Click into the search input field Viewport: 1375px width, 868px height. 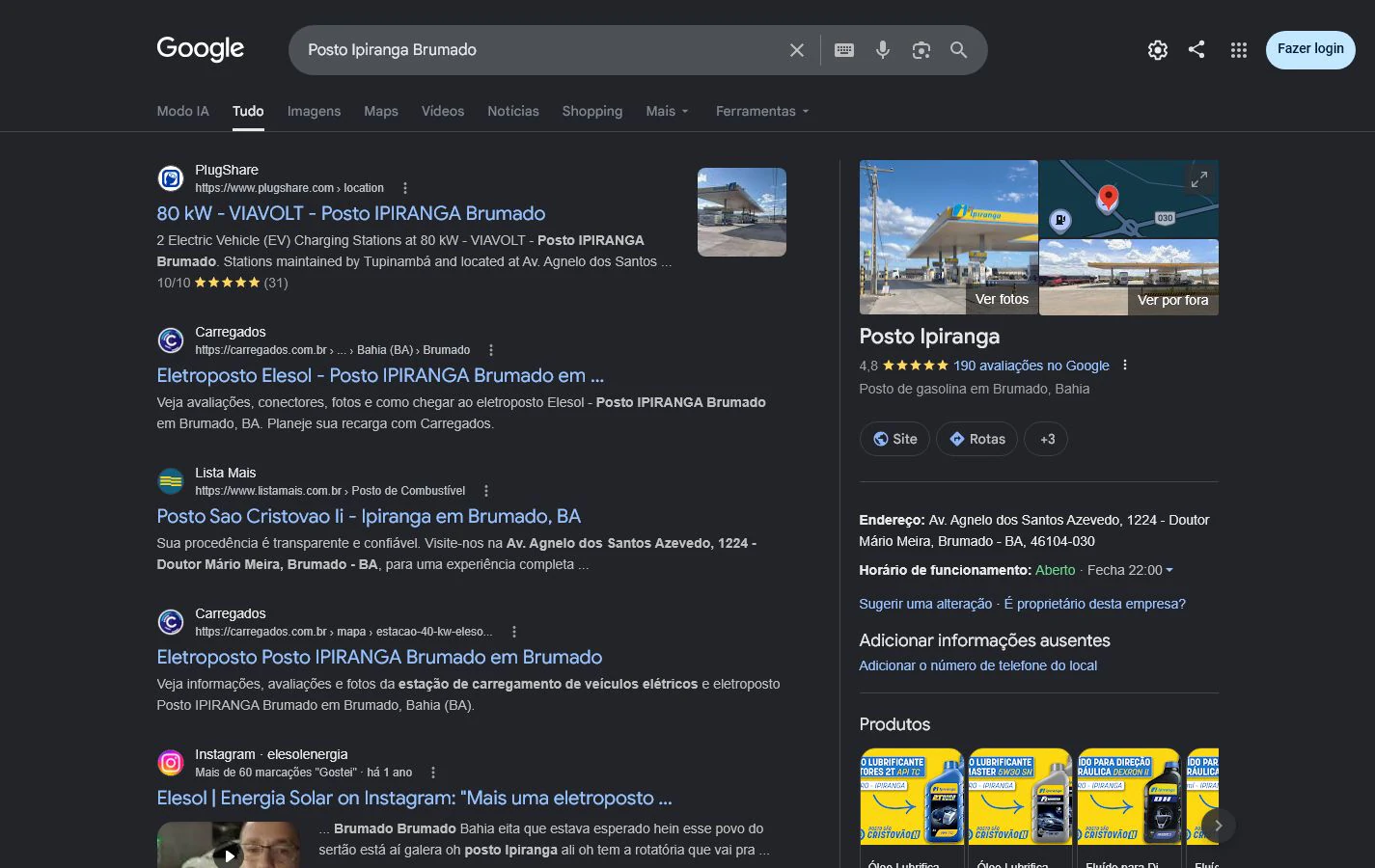tap(540, 50)
